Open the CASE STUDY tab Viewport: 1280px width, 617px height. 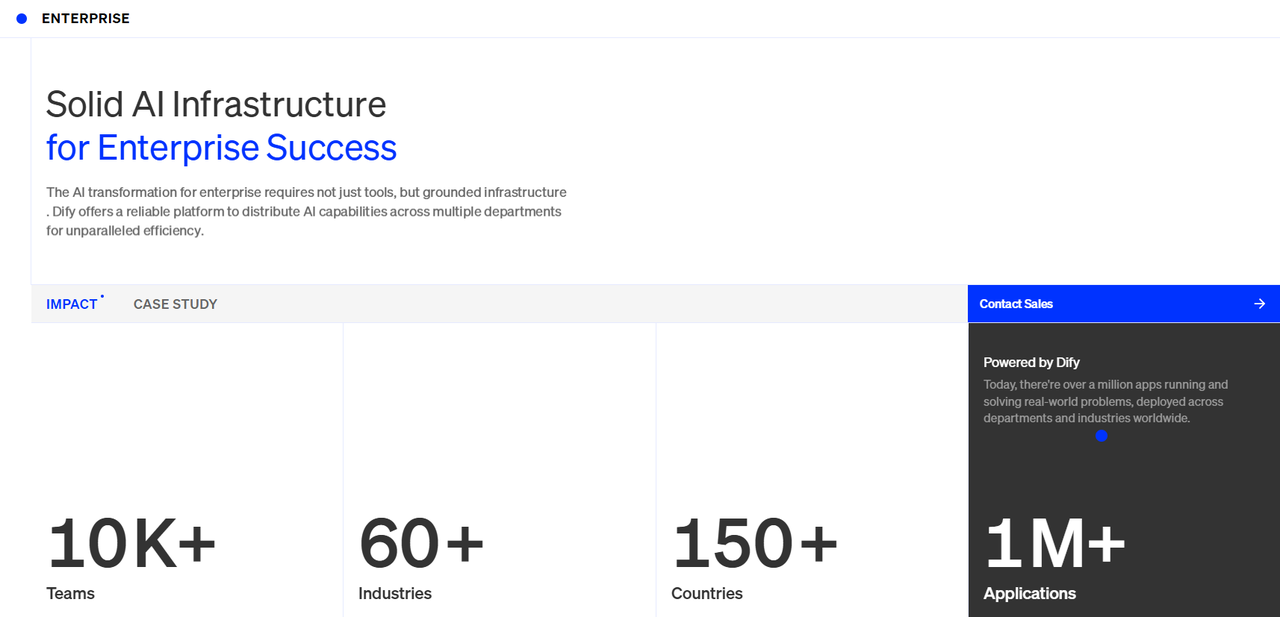175,304
